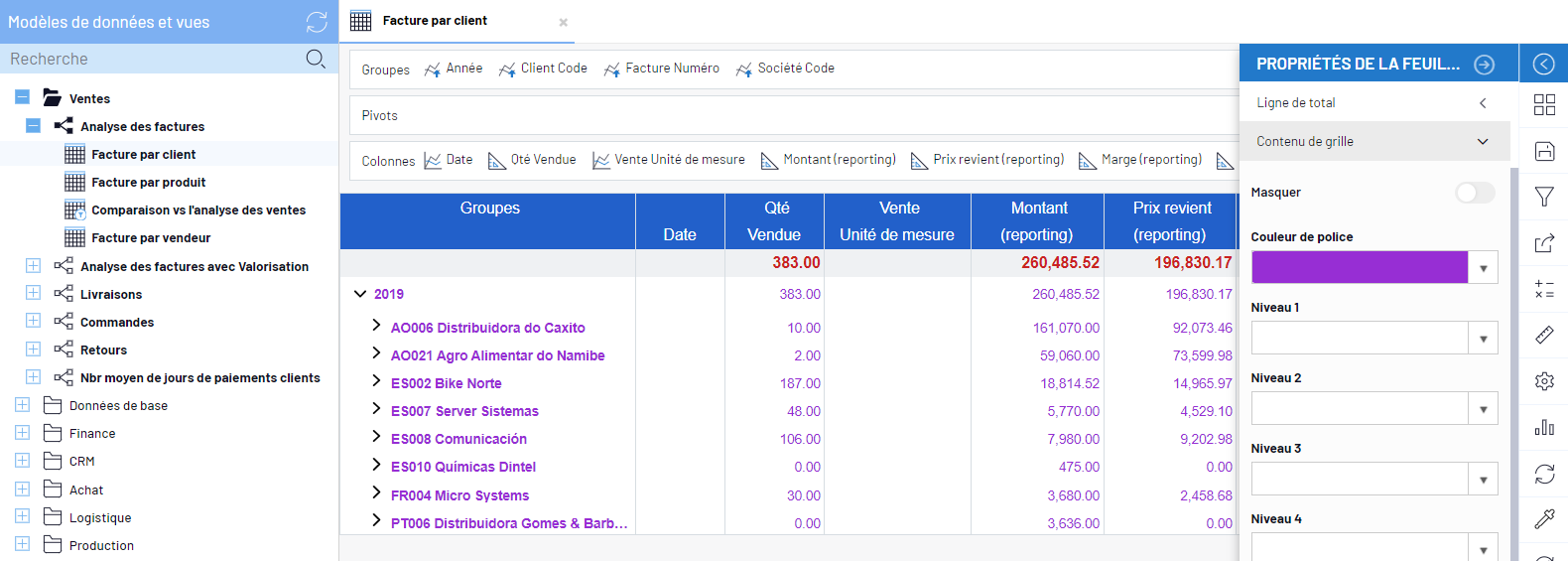
Task: Toggle the Masquer switch
Action: [x=1474, y=193]
